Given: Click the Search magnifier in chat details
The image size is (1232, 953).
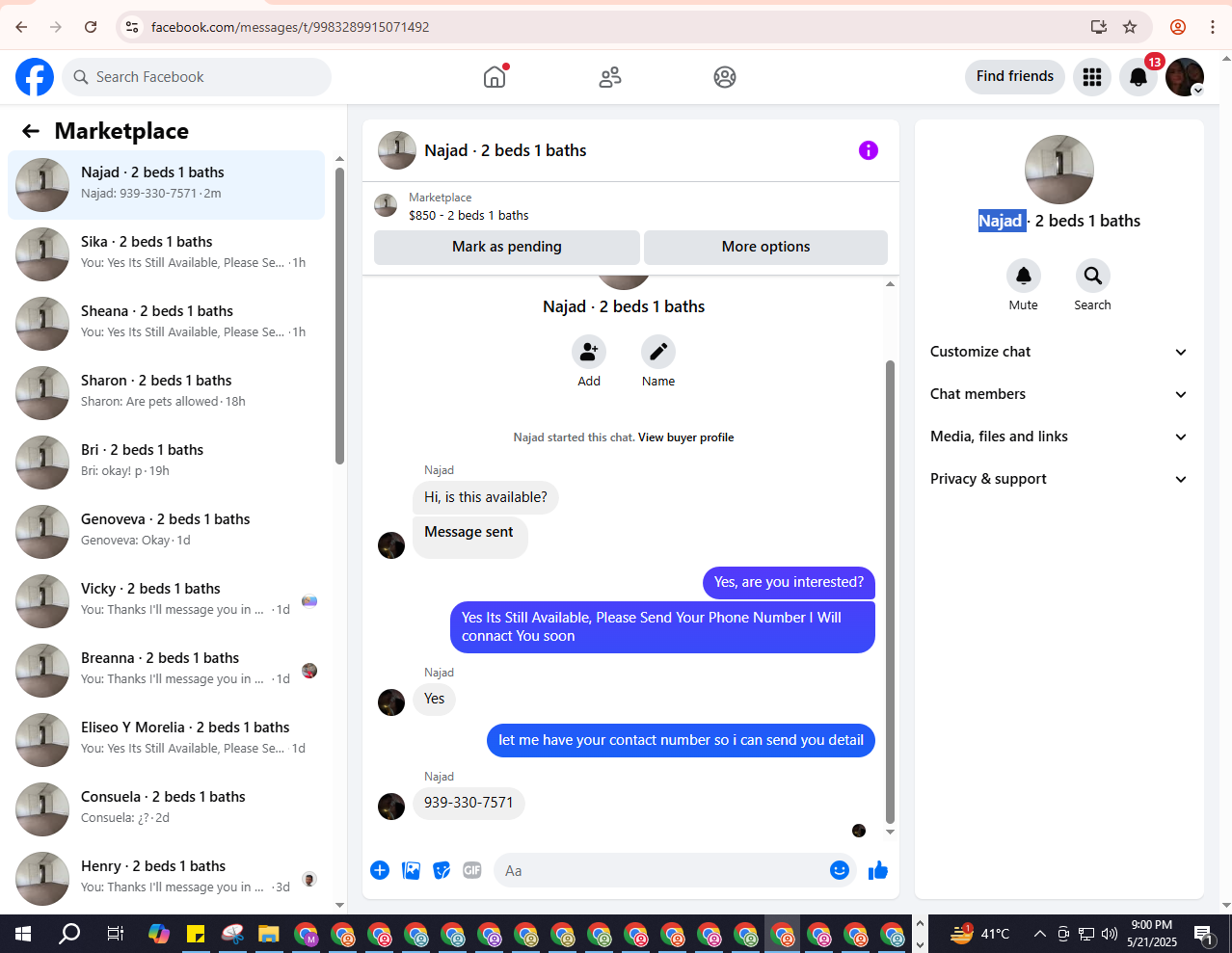Looking at the screenshot, I should [1093, 276].
